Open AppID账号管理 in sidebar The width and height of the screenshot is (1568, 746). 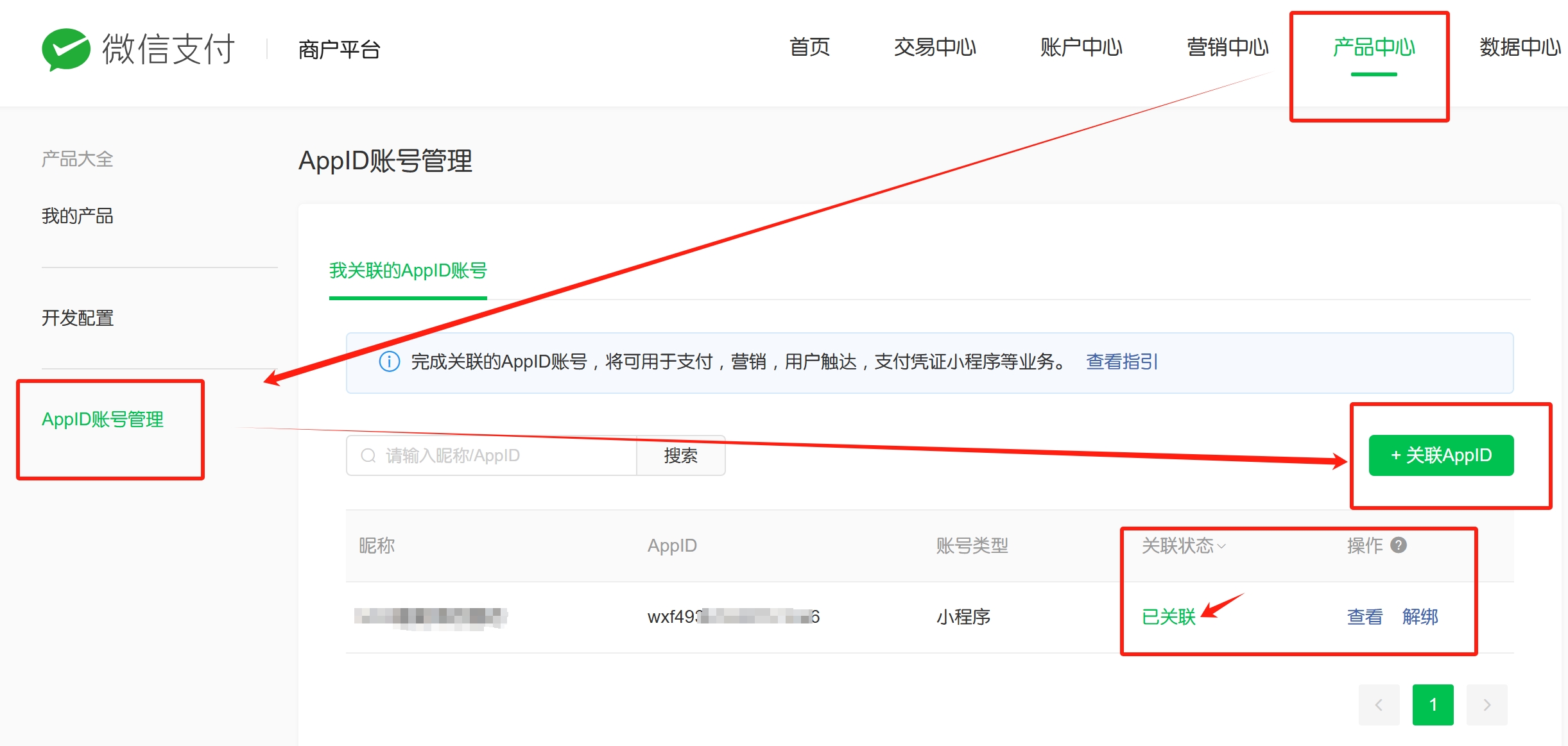pos(103,420)
